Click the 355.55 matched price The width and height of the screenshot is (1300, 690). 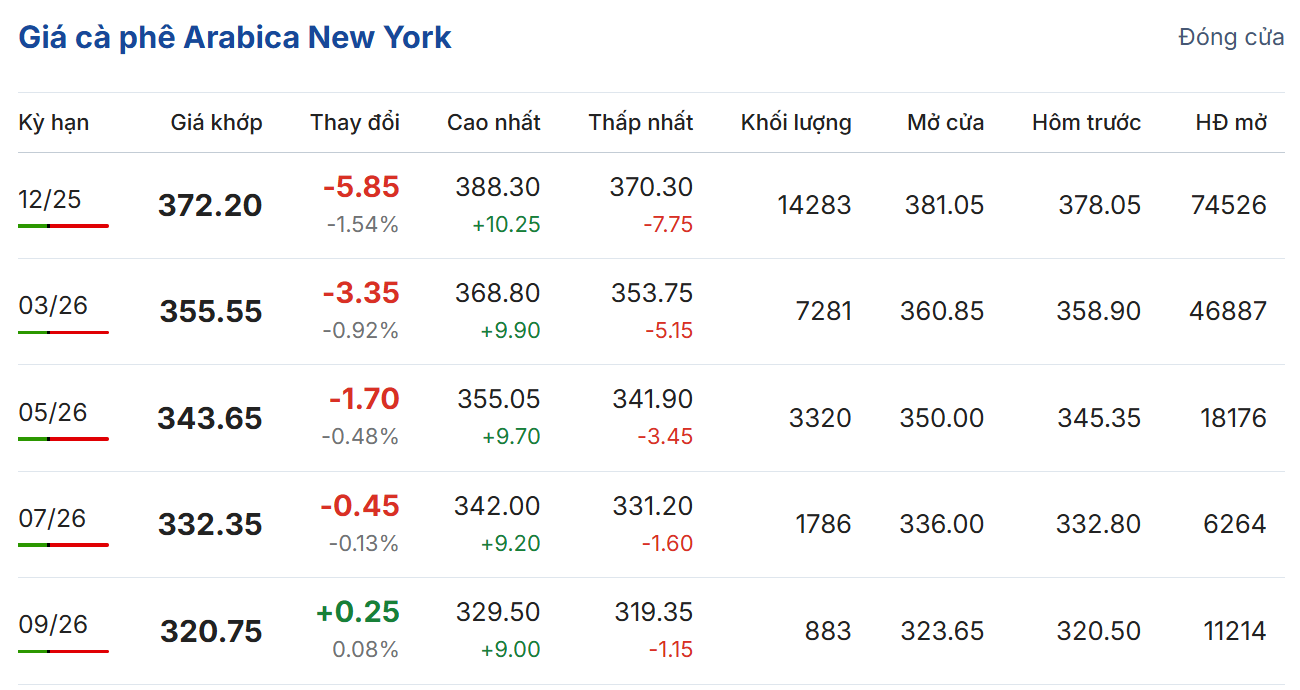pyautogui.click(x=211, y=312)
